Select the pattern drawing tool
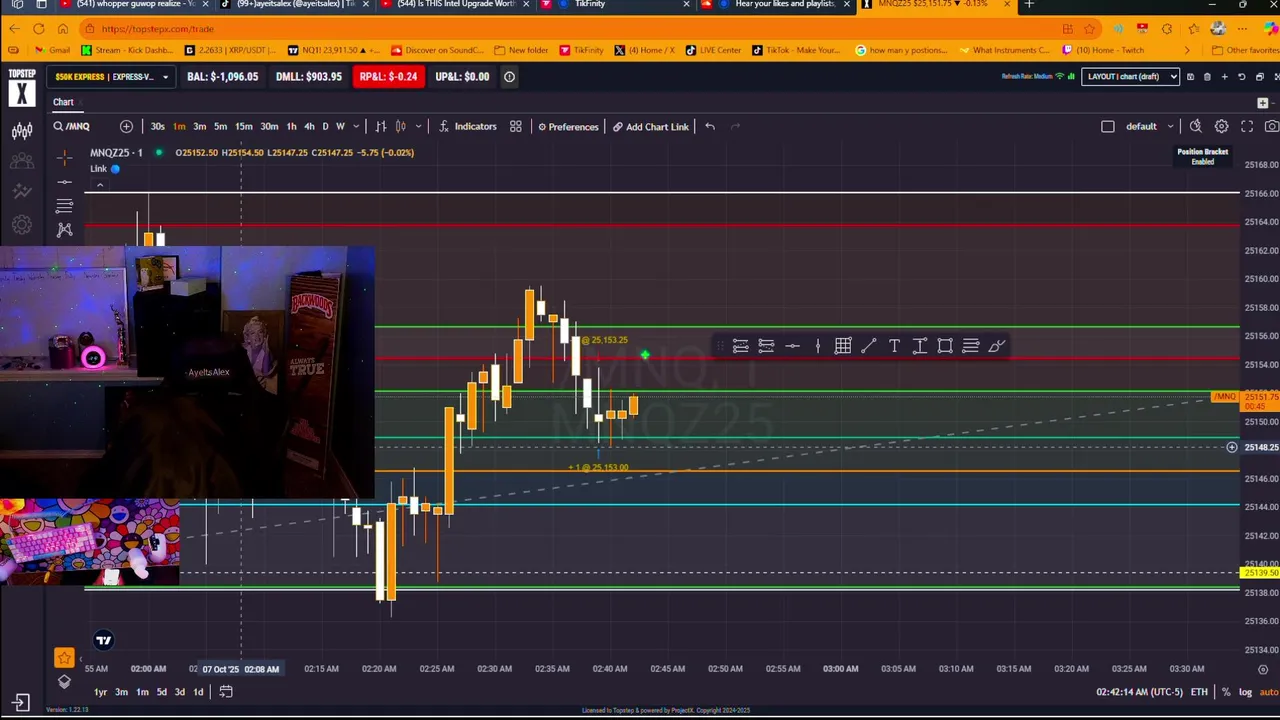This screenshot has width=1280, height=720. click(x=64, y=230)
